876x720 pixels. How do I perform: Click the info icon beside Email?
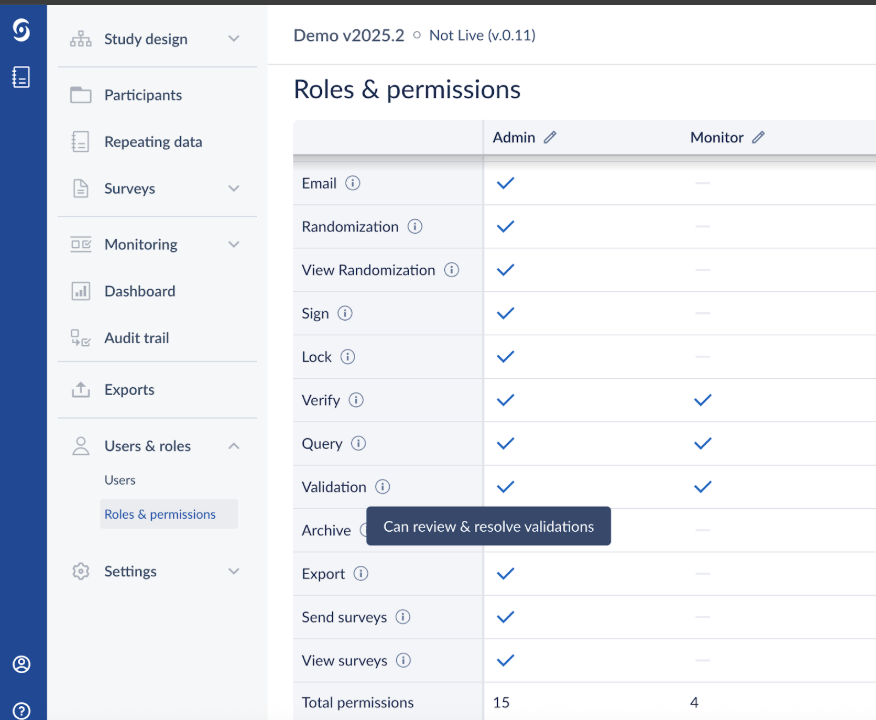point(353,183)
